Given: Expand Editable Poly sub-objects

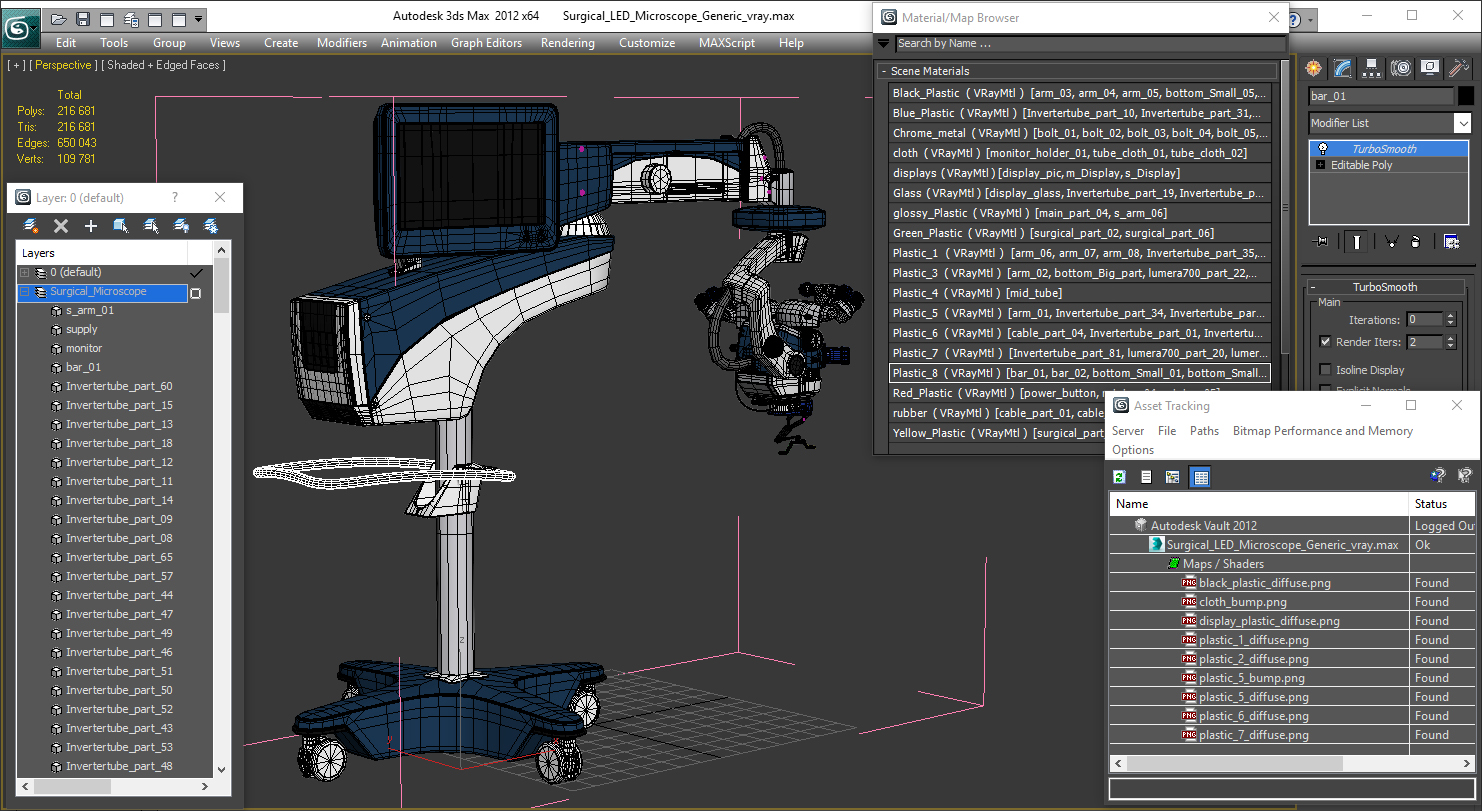Looking at the screenshot, I should click(1321, 165).
